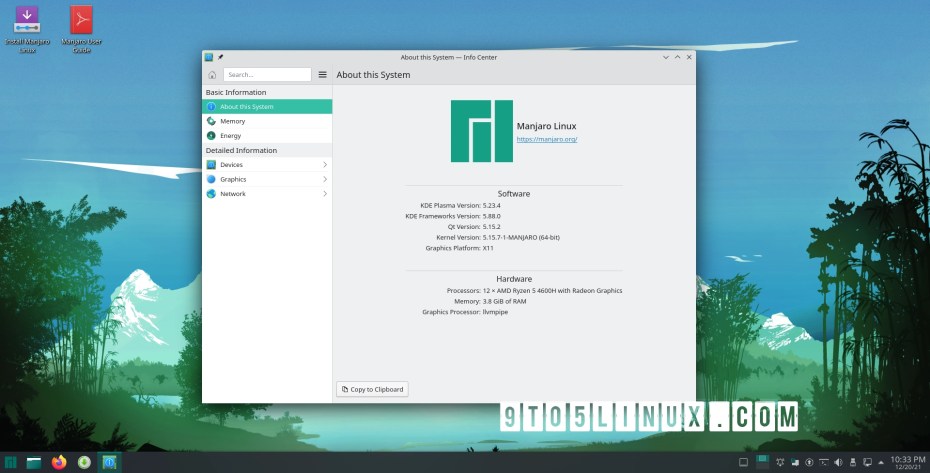Expand the Network category chevron
Screen dimensions: 930x473
point(325,193)
